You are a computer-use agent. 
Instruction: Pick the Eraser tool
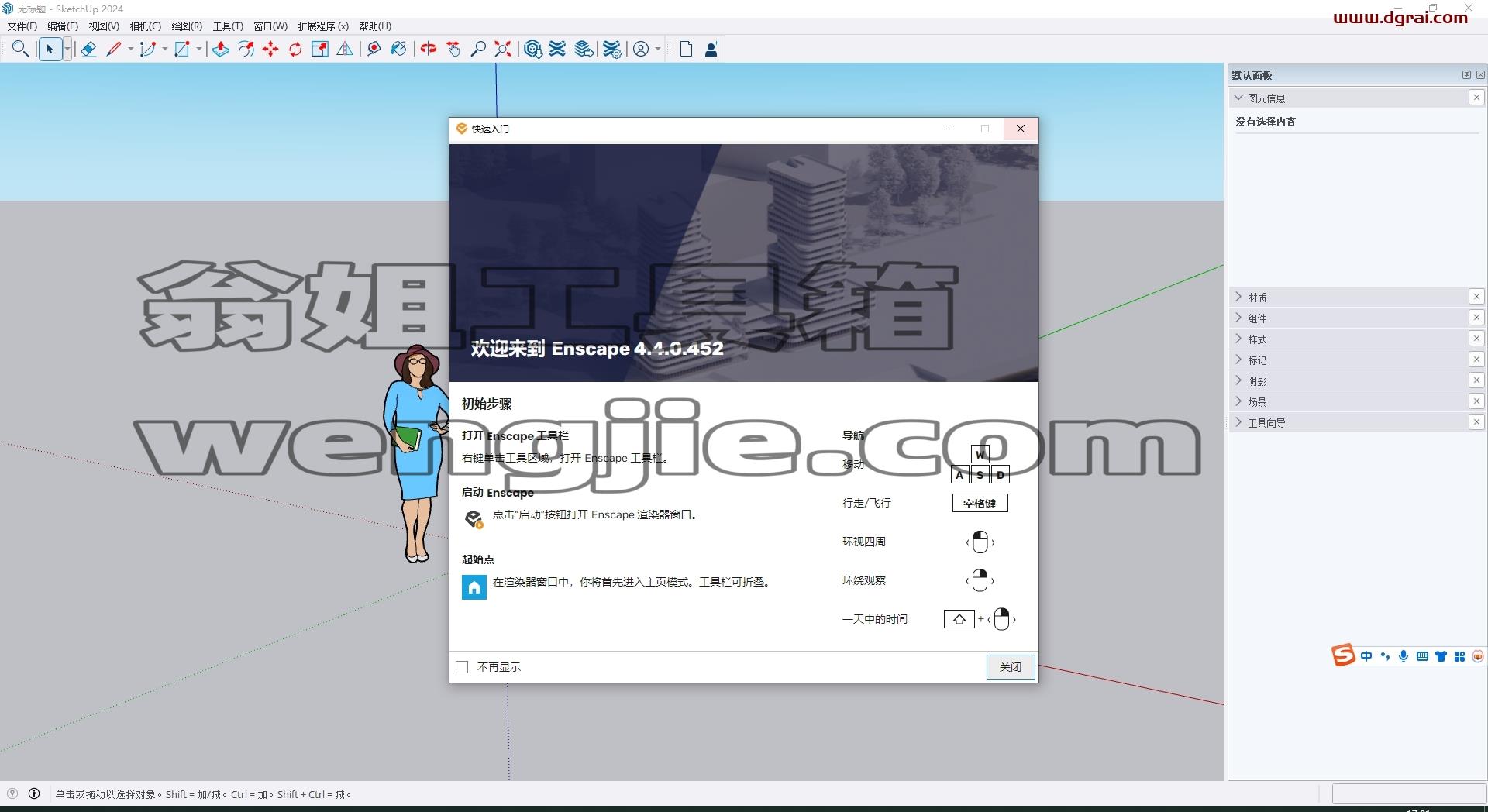pyautogui.click(x=88, y=50)
